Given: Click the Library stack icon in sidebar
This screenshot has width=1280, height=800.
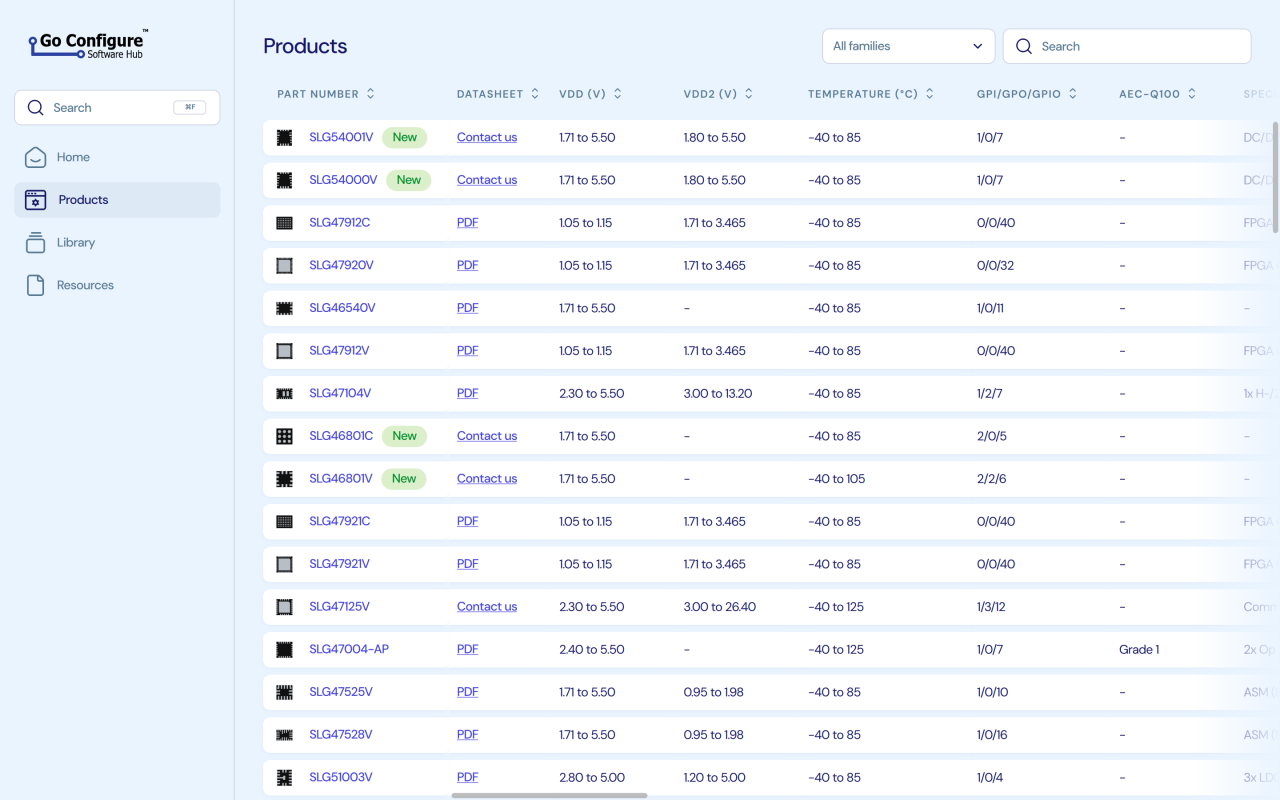Looking at the screenshot, I should coord(35,242).
